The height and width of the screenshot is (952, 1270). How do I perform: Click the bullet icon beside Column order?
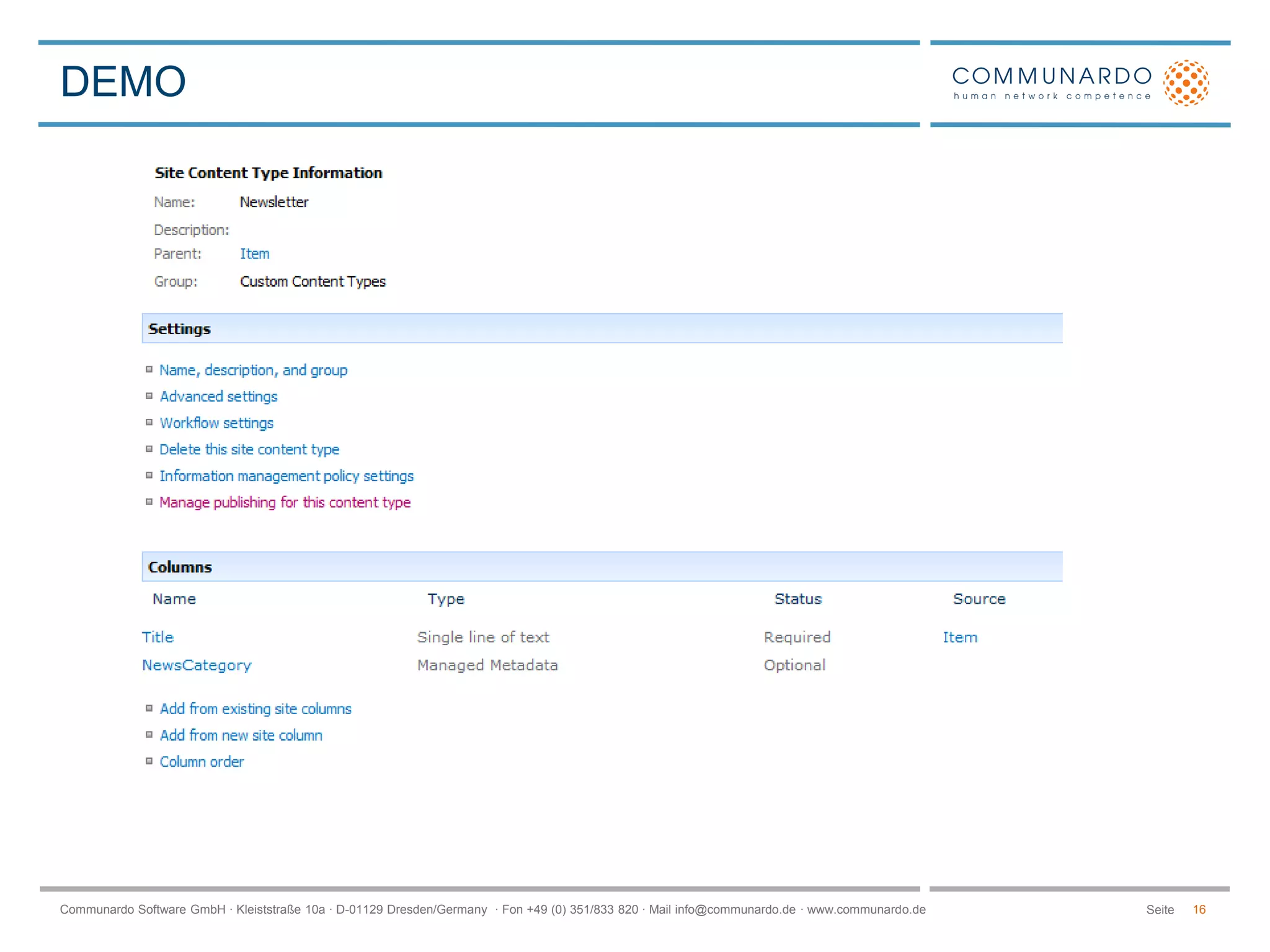tap(149, 761)
